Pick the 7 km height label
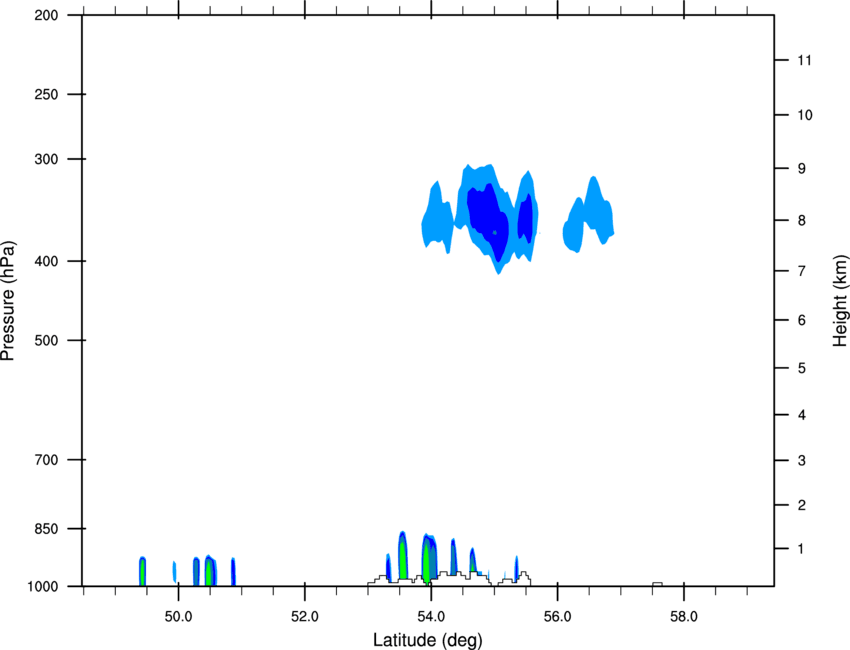The width and height of the screenshot is (850, 650). pos(801,271)
